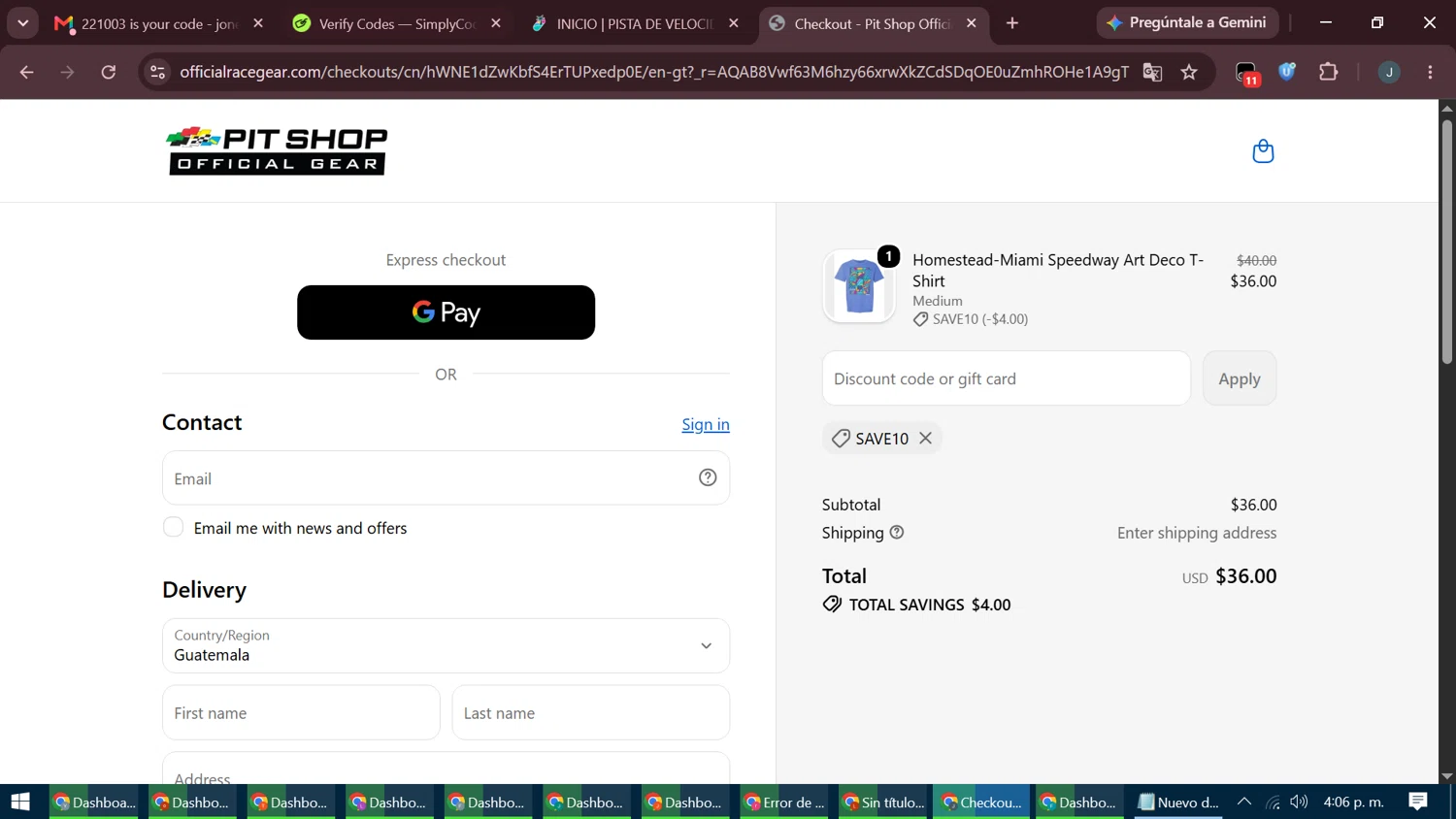
Task: Open the Nuevo d... Notepad taskbar item
Action: click(x=1179, y=802)
